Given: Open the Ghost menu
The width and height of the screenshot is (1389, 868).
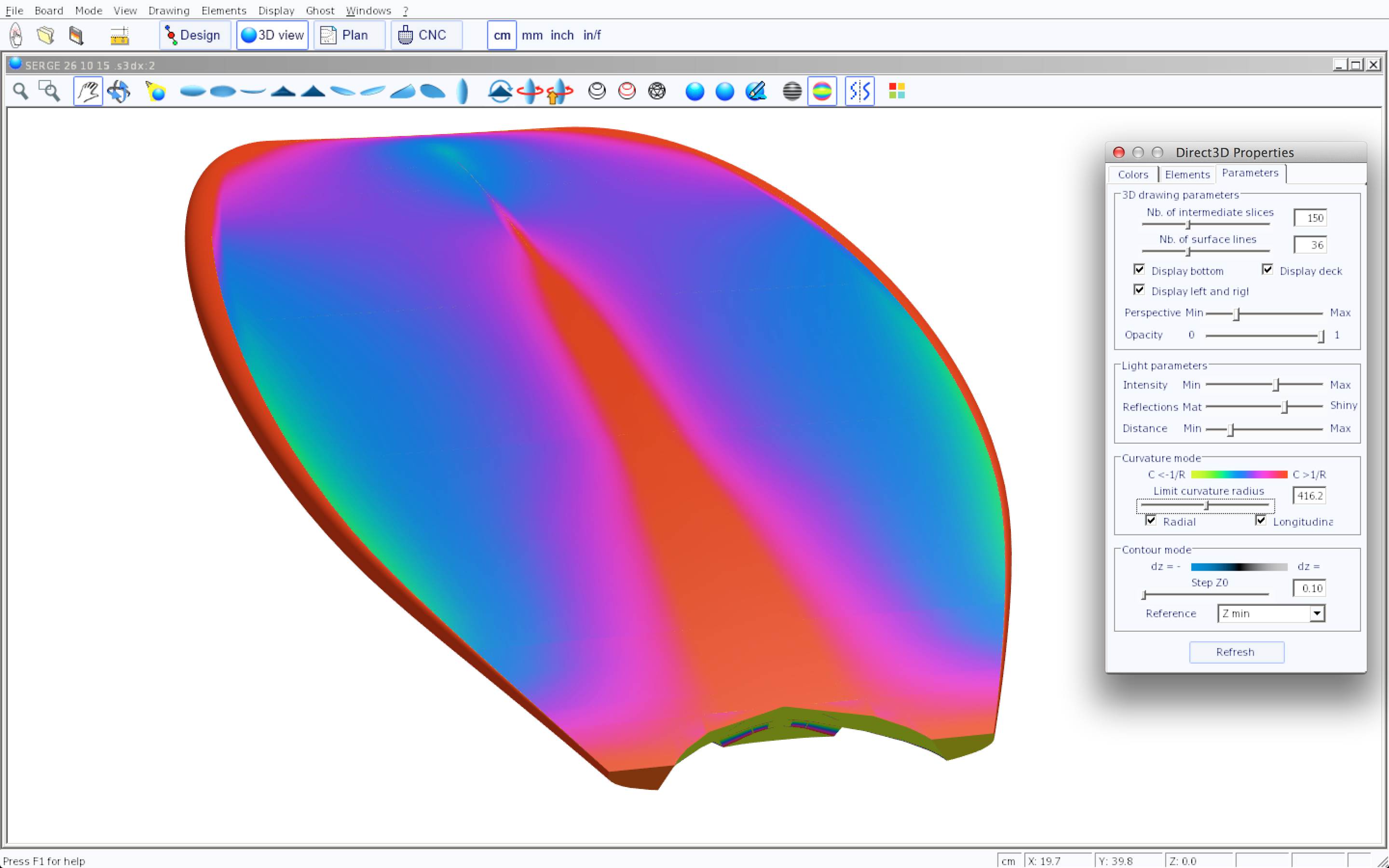Looking at the screenshot, I should [320, 10].
